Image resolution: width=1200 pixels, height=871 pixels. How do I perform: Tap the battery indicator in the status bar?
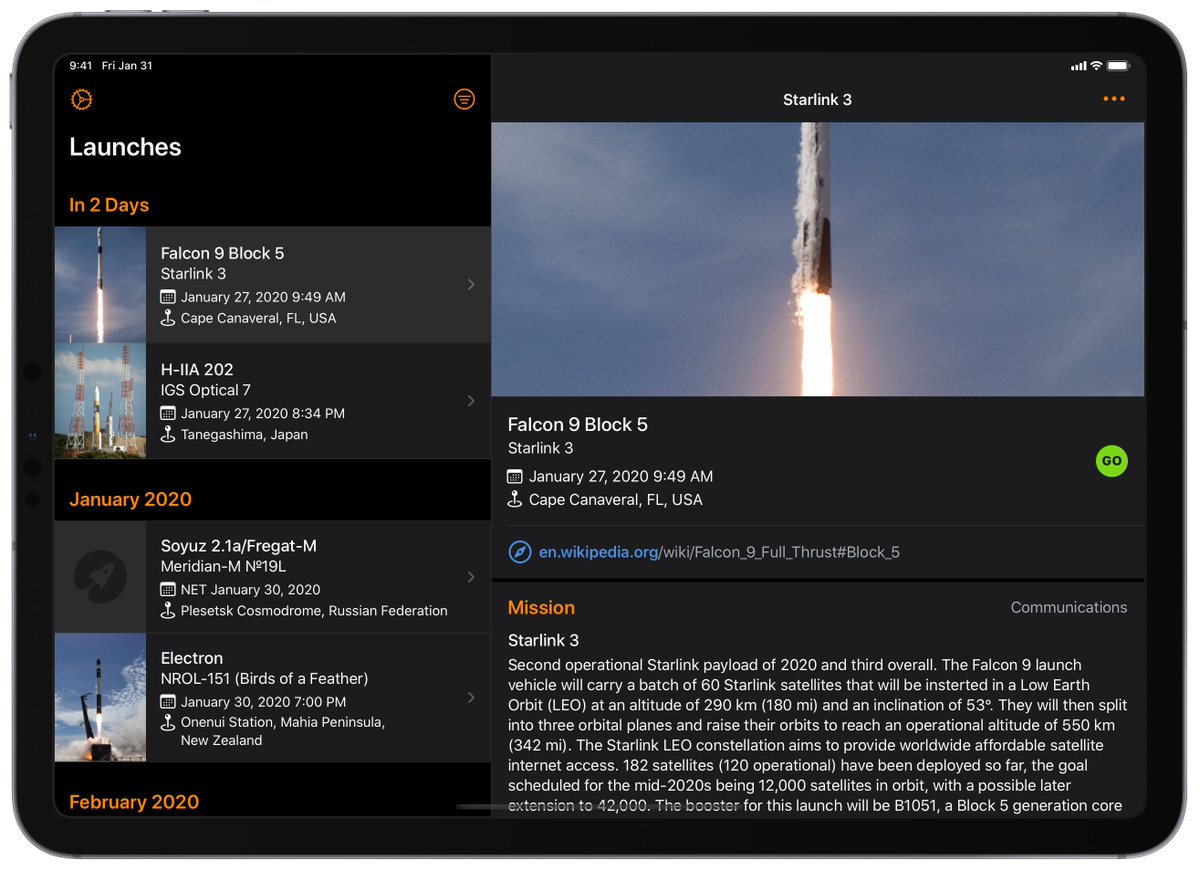tap(1118, 66)
